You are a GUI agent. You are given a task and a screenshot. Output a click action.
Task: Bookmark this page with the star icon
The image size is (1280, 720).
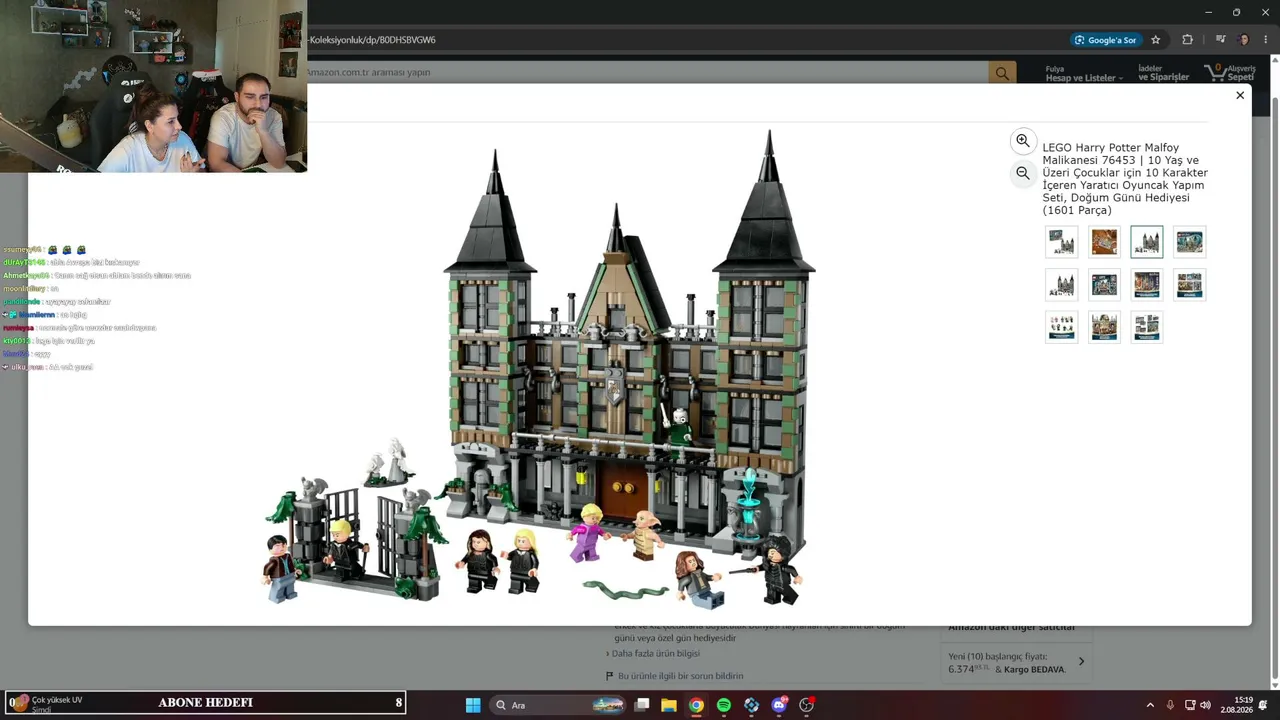pyautogui.click(x=1156, y=40)
